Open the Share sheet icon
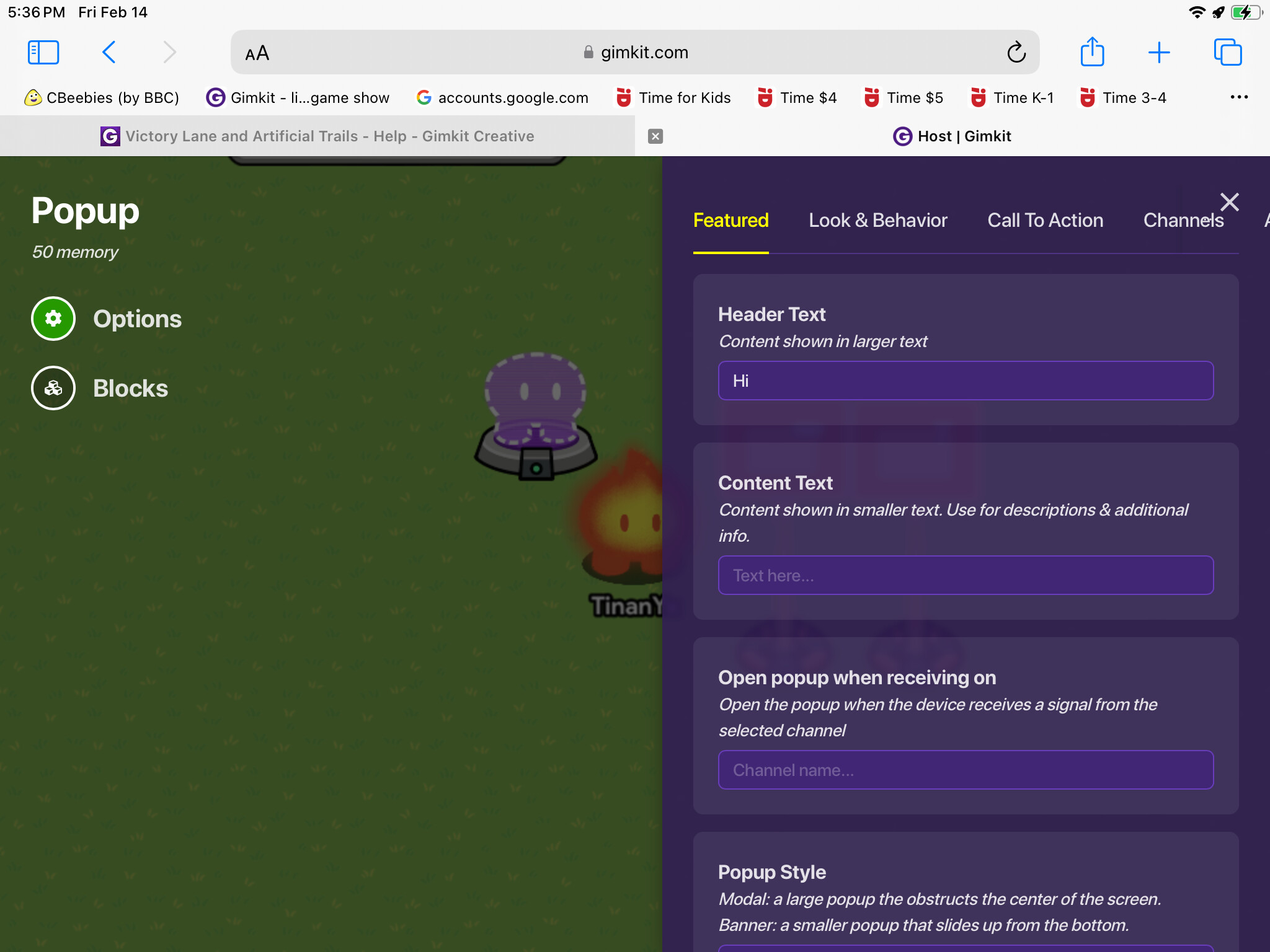 point(1092,51)
